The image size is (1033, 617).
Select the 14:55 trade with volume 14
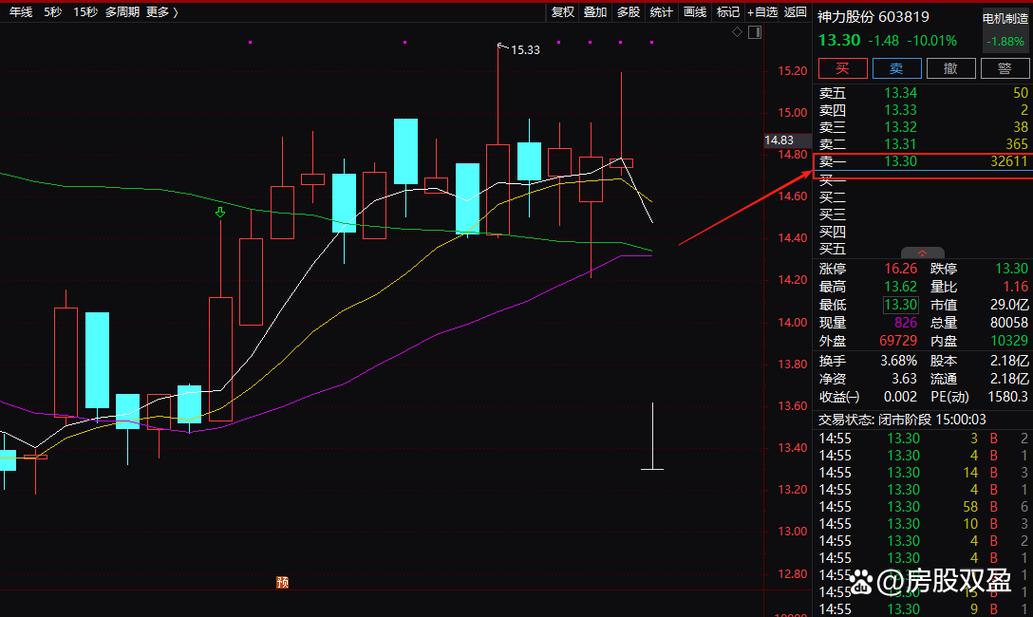[922, 473]
